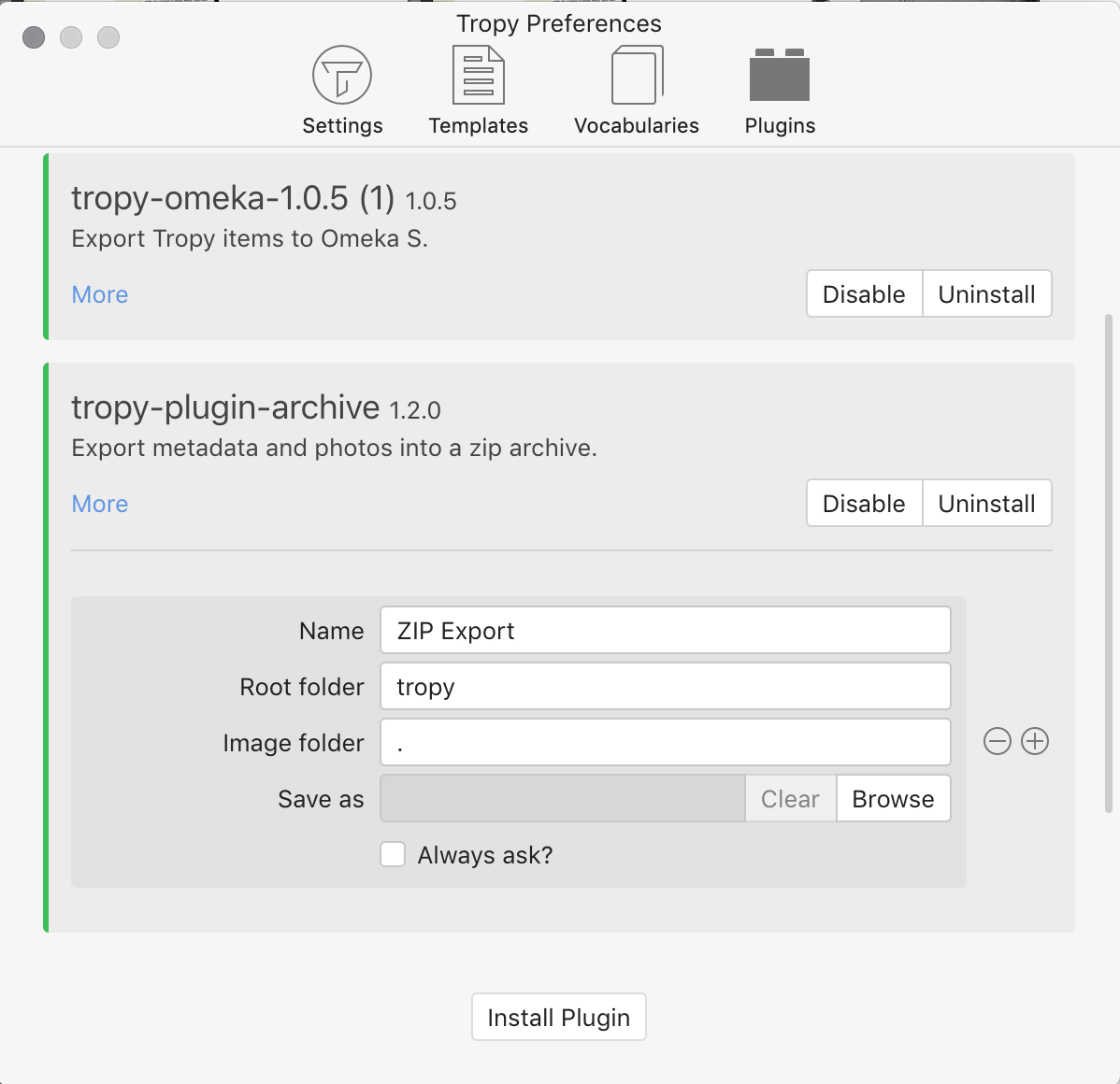
Task: Select the Plugins brick icon
Action: point(780,75)
